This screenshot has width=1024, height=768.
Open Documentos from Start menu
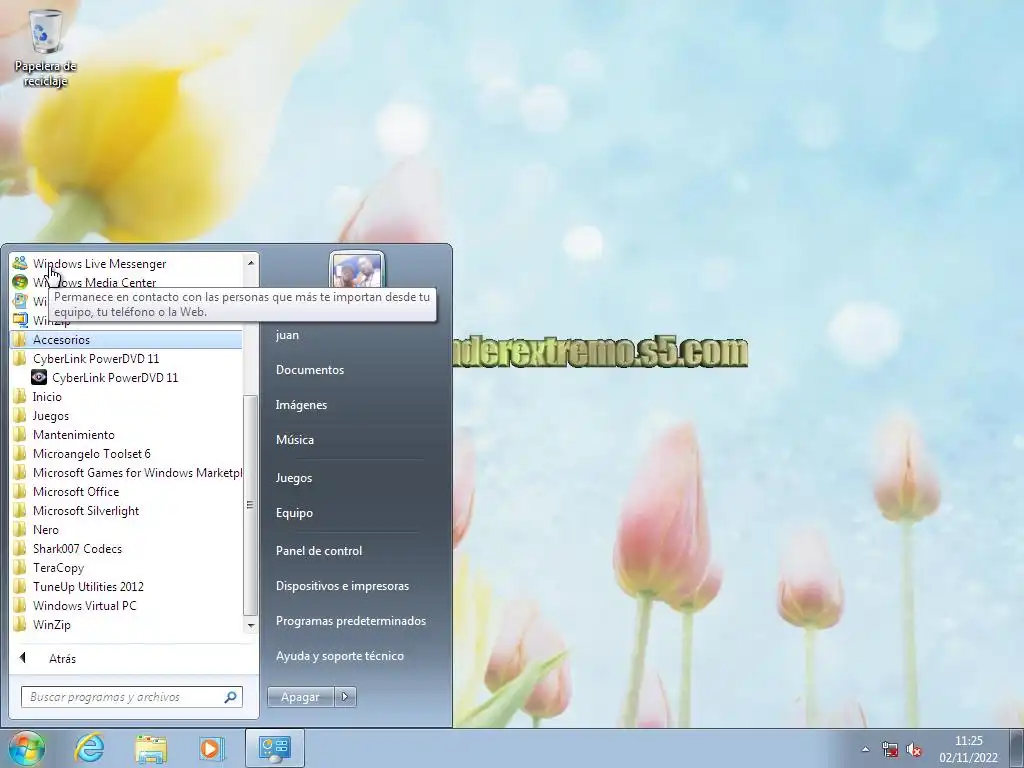coord(310,370)
